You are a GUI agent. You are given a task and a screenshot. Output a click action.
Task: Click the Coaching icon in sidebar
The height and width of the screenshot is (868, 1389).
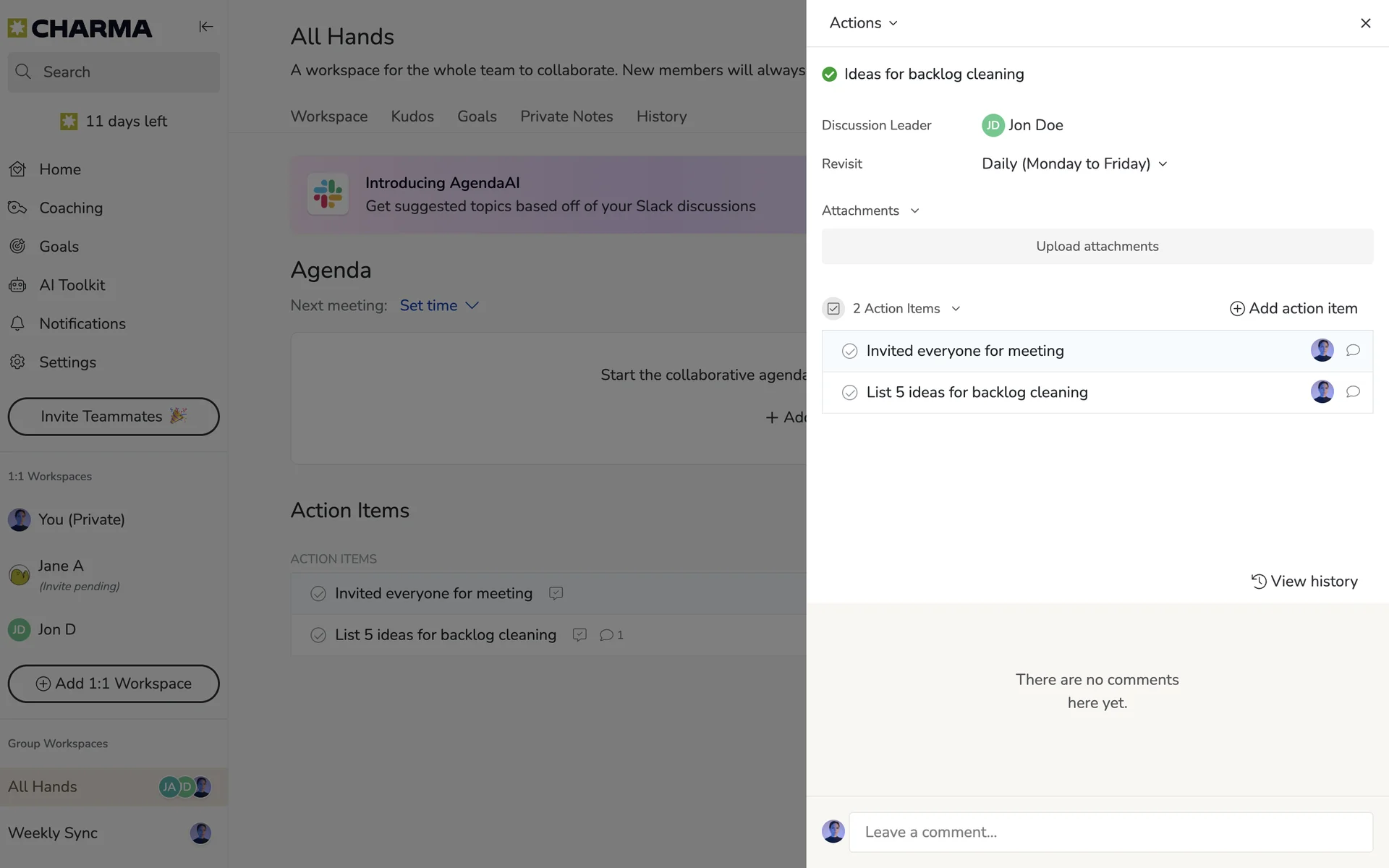(17, 208)
